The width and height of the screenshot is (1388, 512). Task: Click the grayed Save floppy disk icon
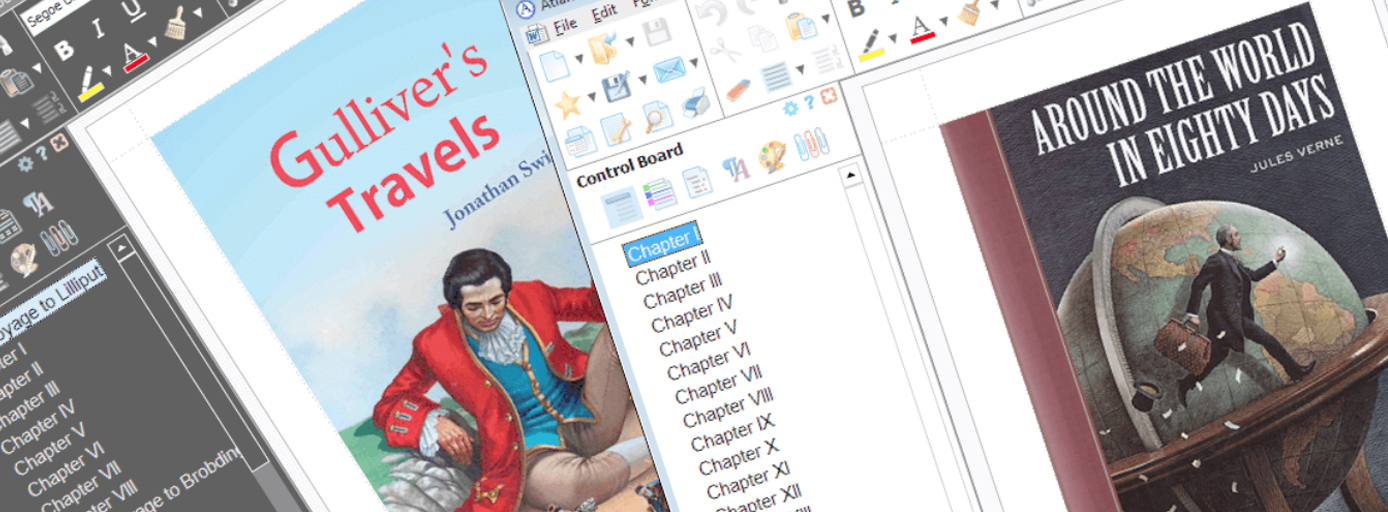tap(656, 34)
